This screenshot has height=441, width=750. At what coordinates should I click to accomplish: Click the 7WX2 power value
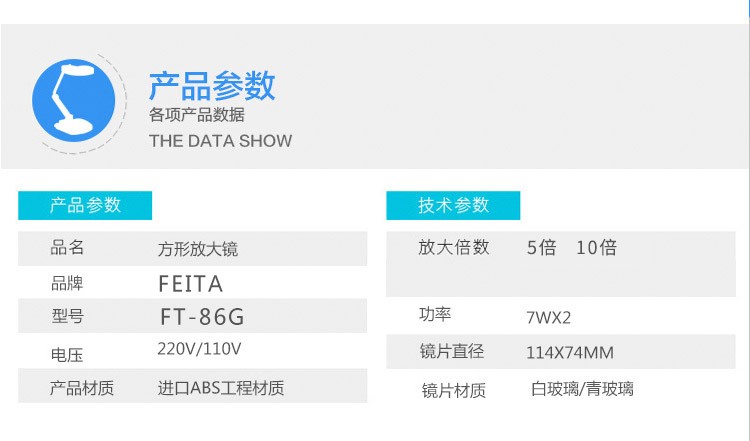coord(548,318)
